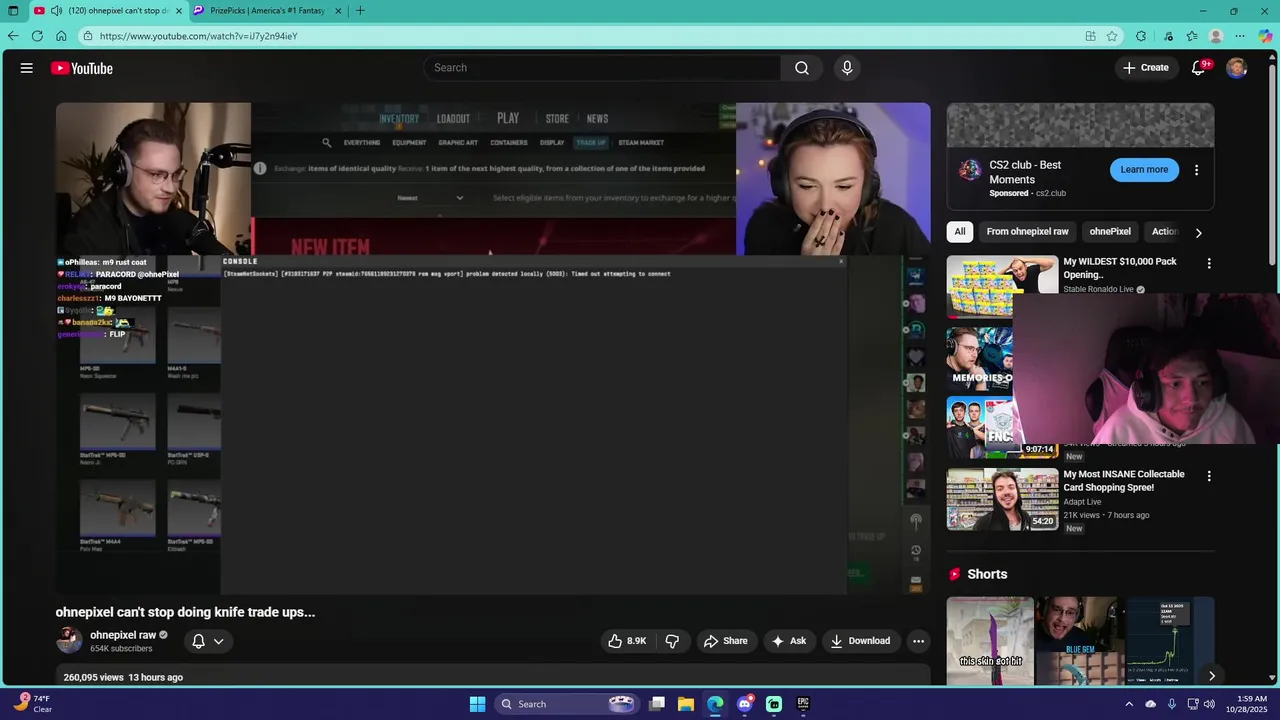1280x720 pixels.
Task: Open My Most INSANE Collectable Card video
Action: click(1124, 481)
